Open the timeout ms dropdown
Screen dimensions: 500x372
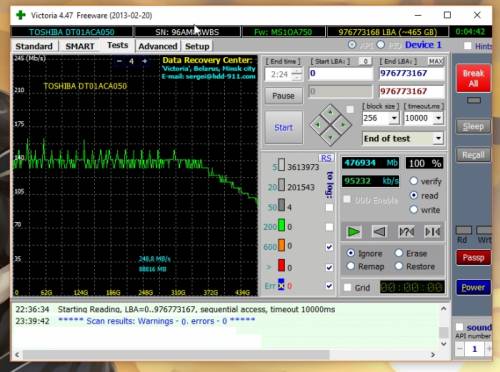click(x=439, y=118)
